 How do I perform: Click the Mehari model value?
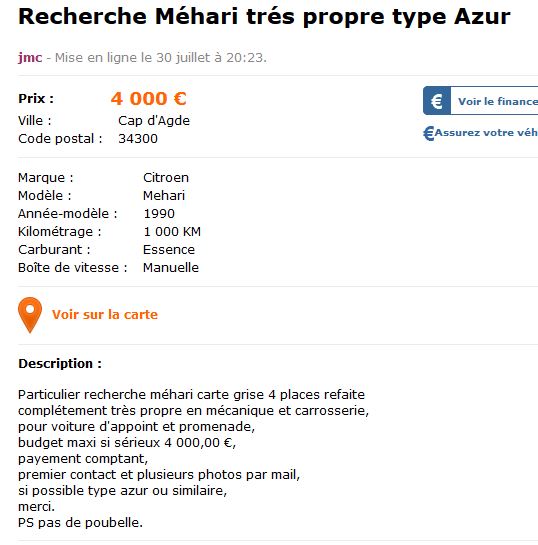[x=164, y=196]
